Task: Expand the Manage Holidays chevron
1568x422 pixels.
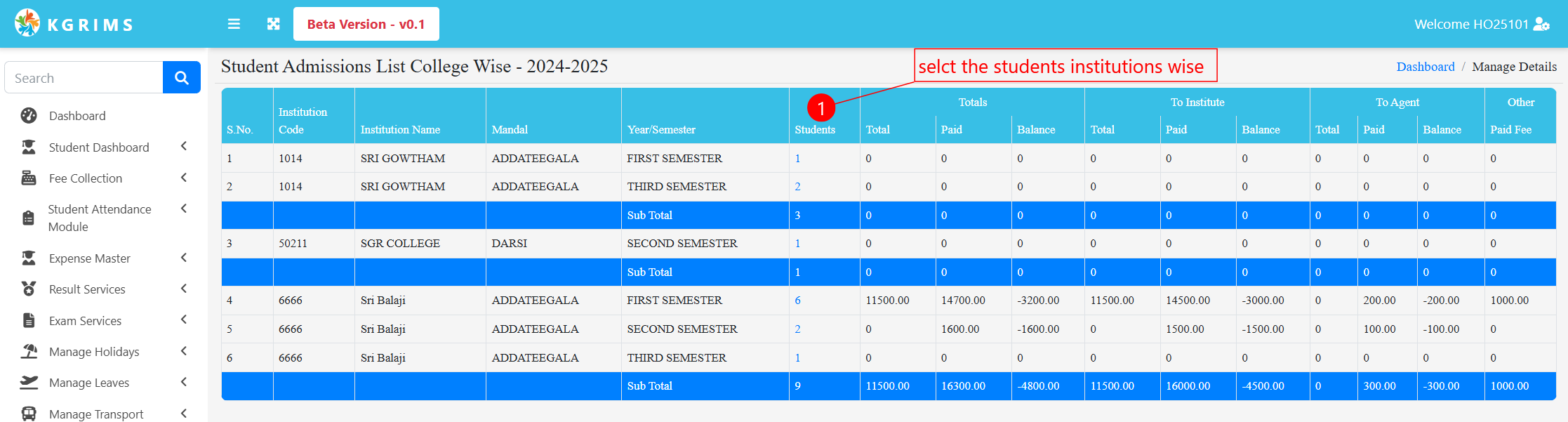Action: click(x=184, y=351)
